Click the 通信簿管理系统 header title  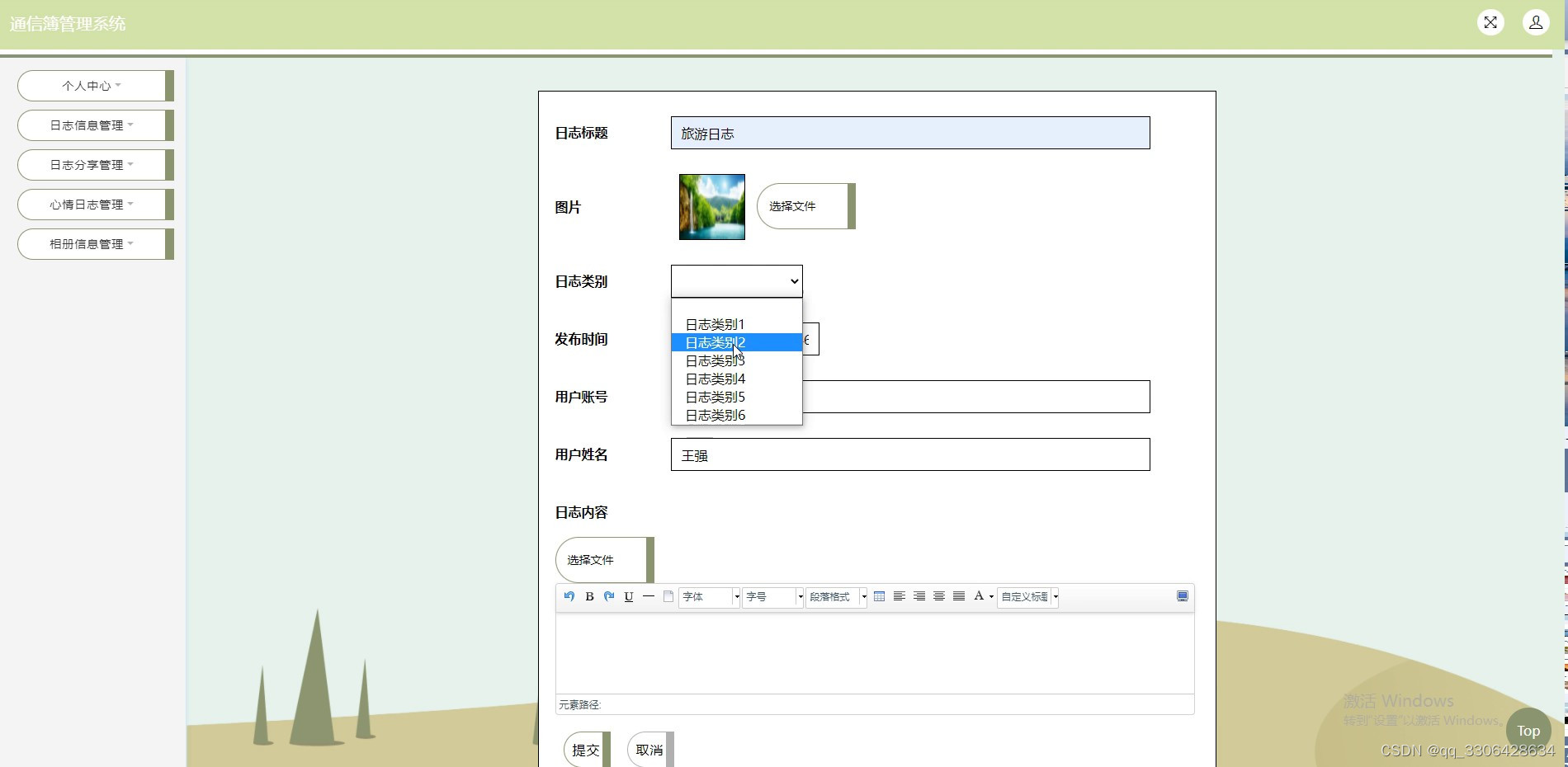point(68,24)
